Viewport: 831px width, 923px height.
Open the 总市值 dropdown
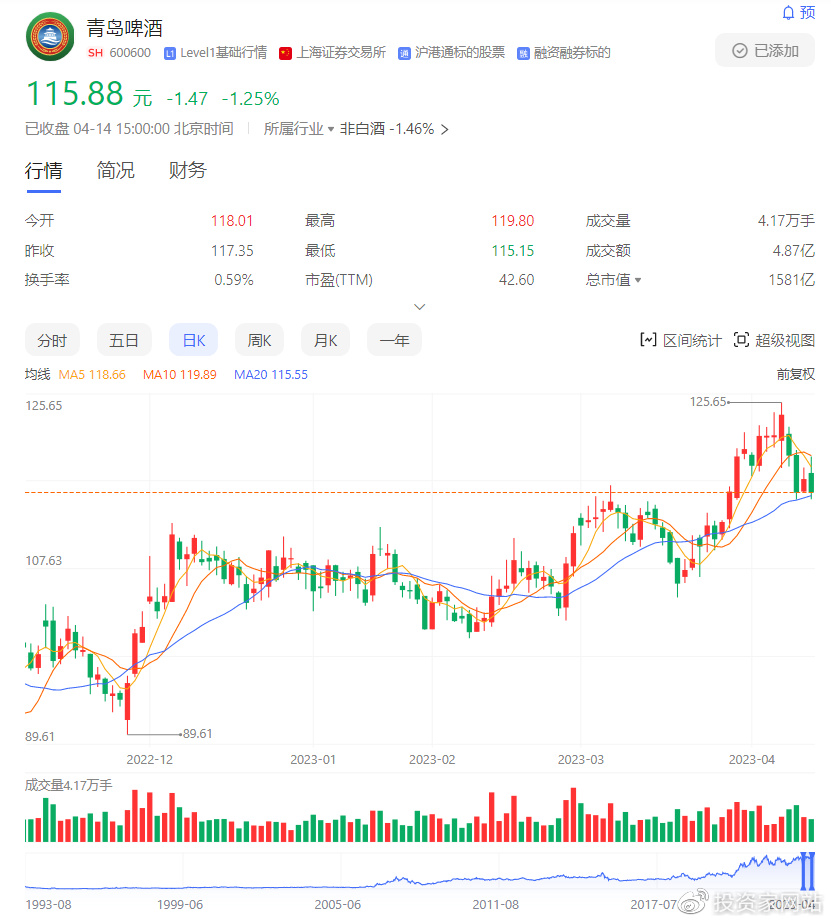(613, 280)
